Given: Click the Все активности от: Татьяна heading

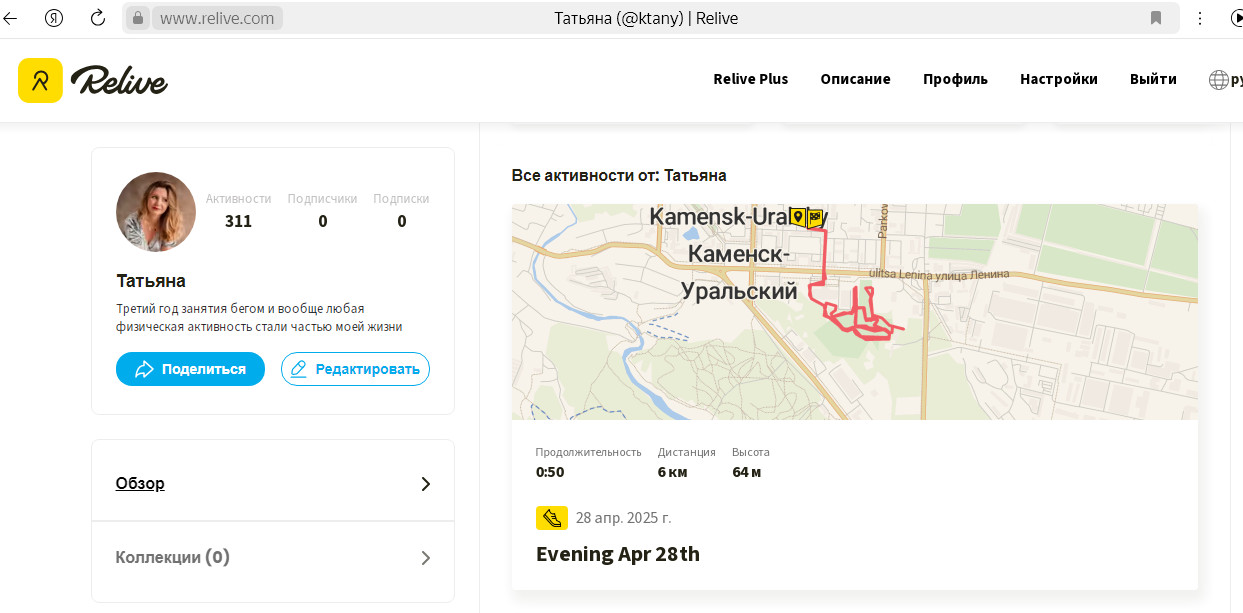Looking at the screenshot, I should (619, 175).
